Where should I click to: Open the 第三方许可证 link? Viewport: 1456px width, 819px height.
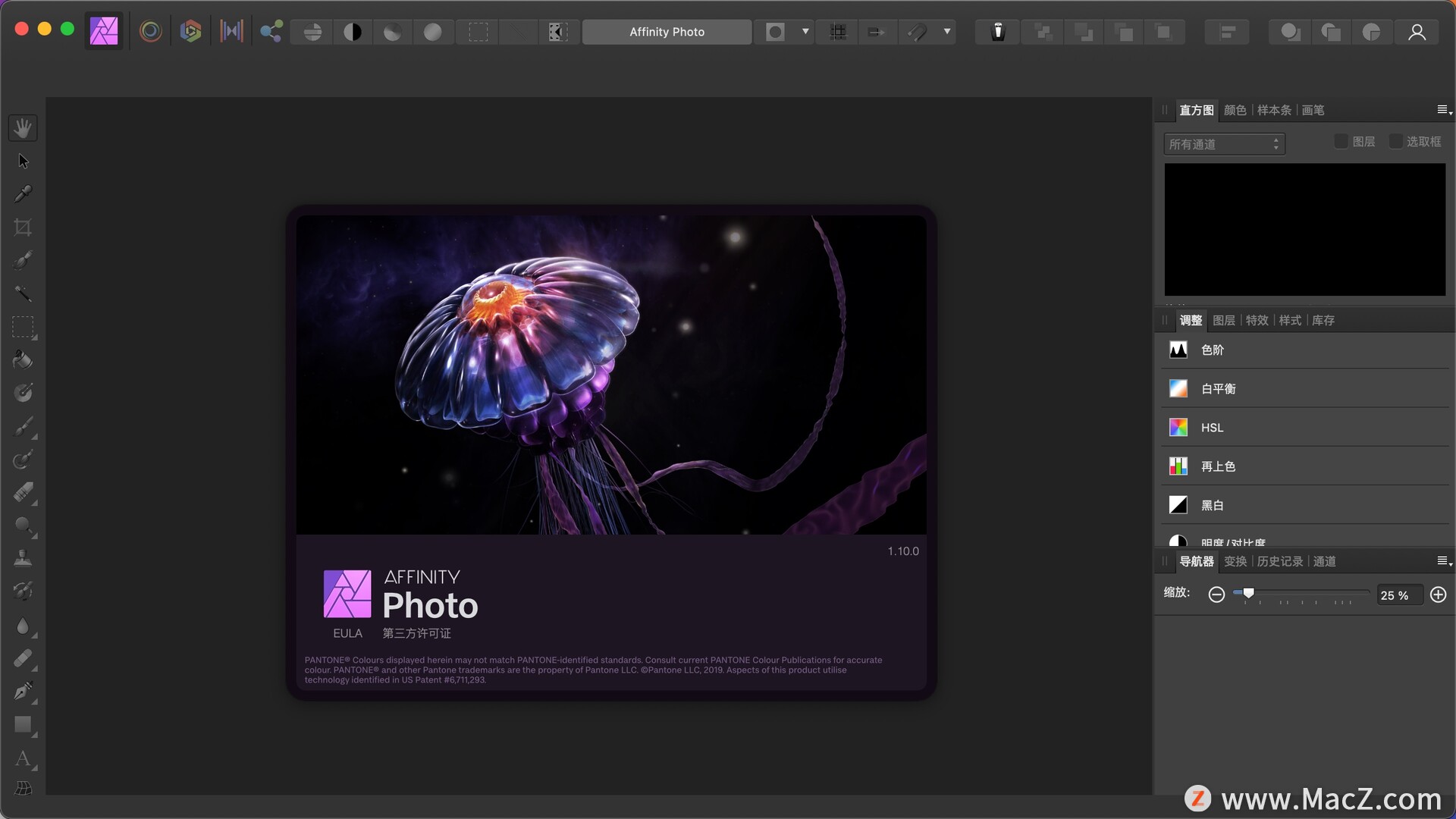pos(416,633)
